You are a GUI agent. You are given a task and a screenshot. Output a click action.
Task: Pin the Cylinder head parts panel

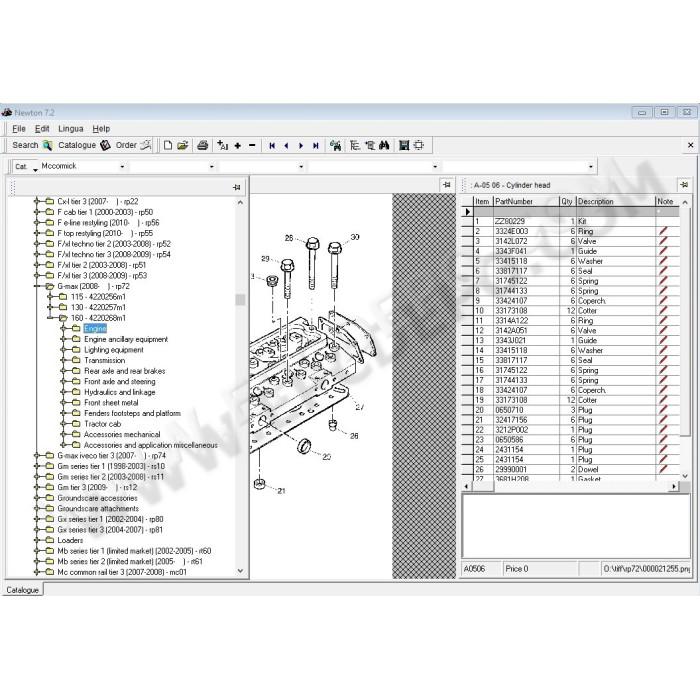[x=683, y=184]
